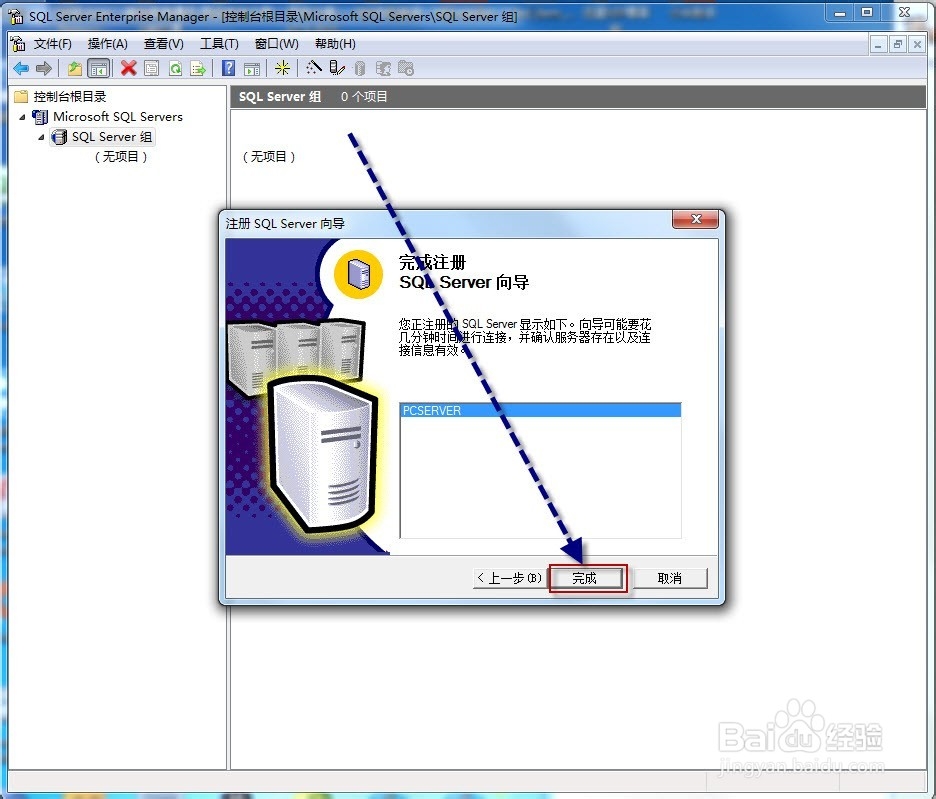Click the SQL Server 组 node icon
Image resolution: width=936 pixels, height=799 pixels.
(x=59, y=137)
